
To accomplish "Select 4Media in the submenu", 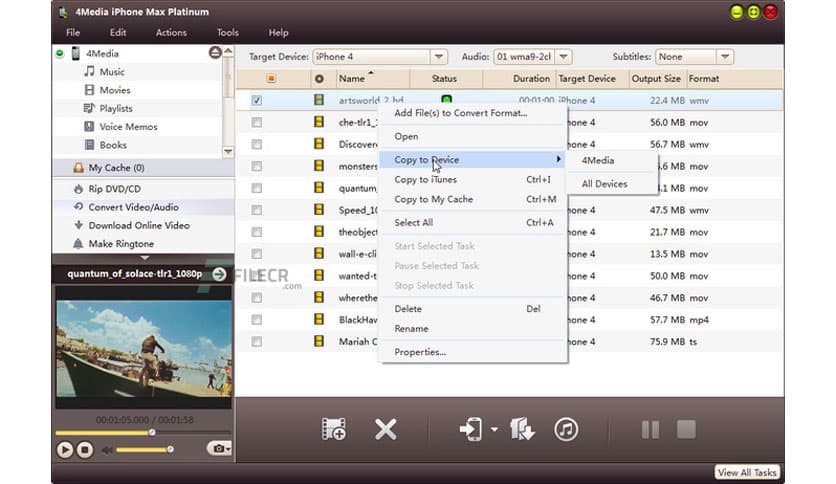I will [x=612, y=160].
